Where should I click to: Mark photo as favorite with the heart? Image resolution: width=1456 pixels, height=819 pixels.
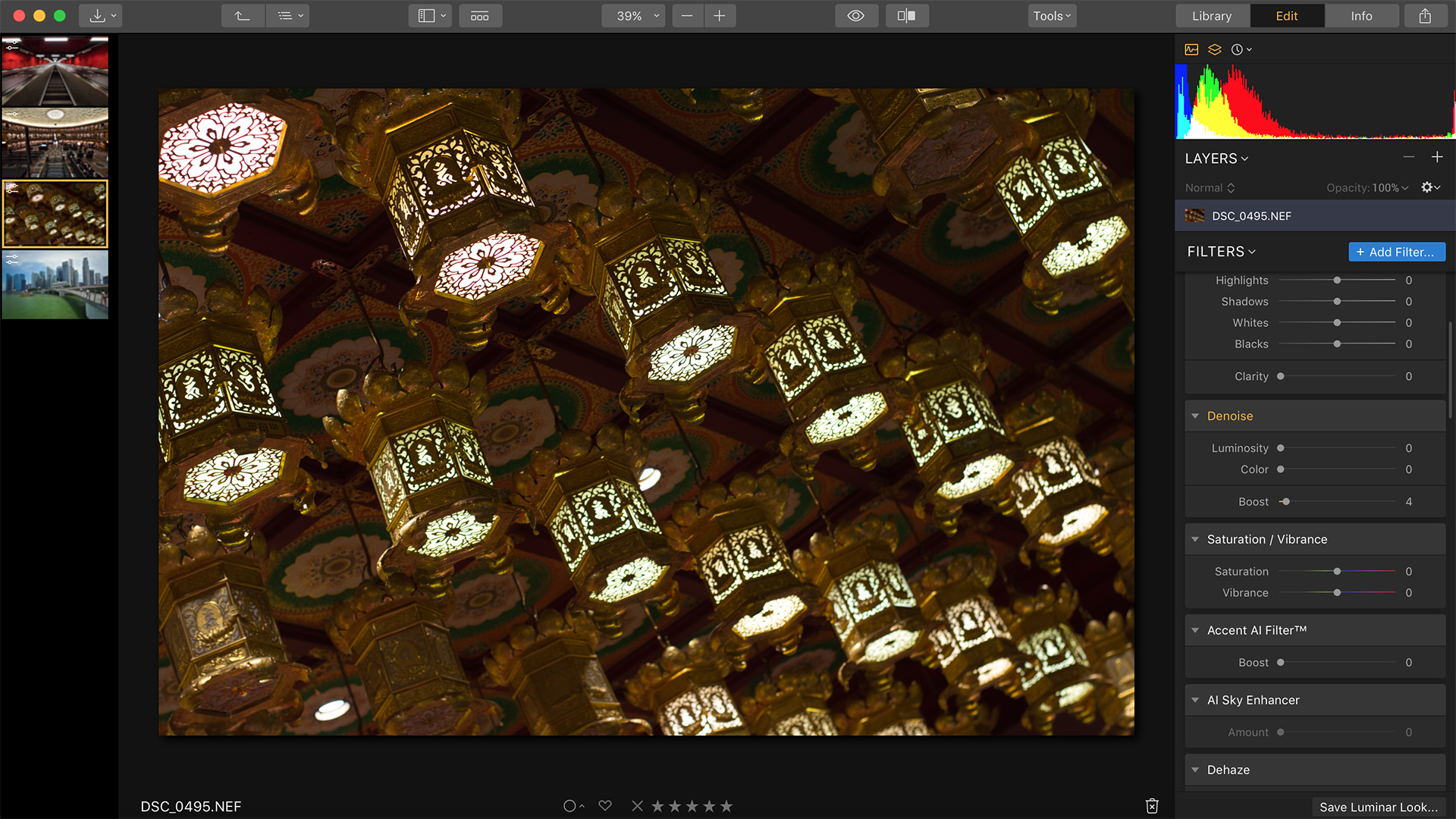pos(605,805)
